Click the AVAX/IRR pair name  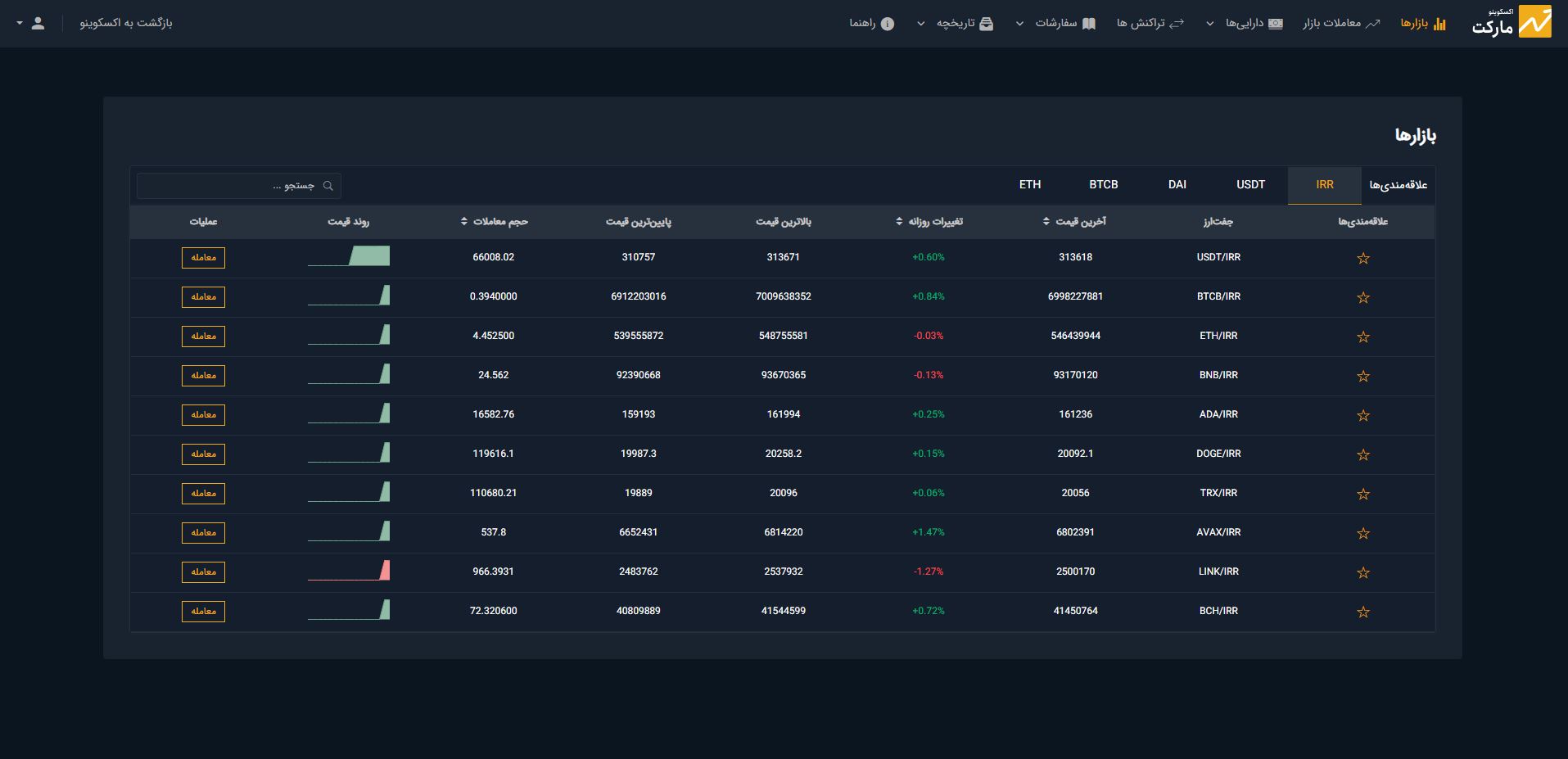tap(1218, 532)
